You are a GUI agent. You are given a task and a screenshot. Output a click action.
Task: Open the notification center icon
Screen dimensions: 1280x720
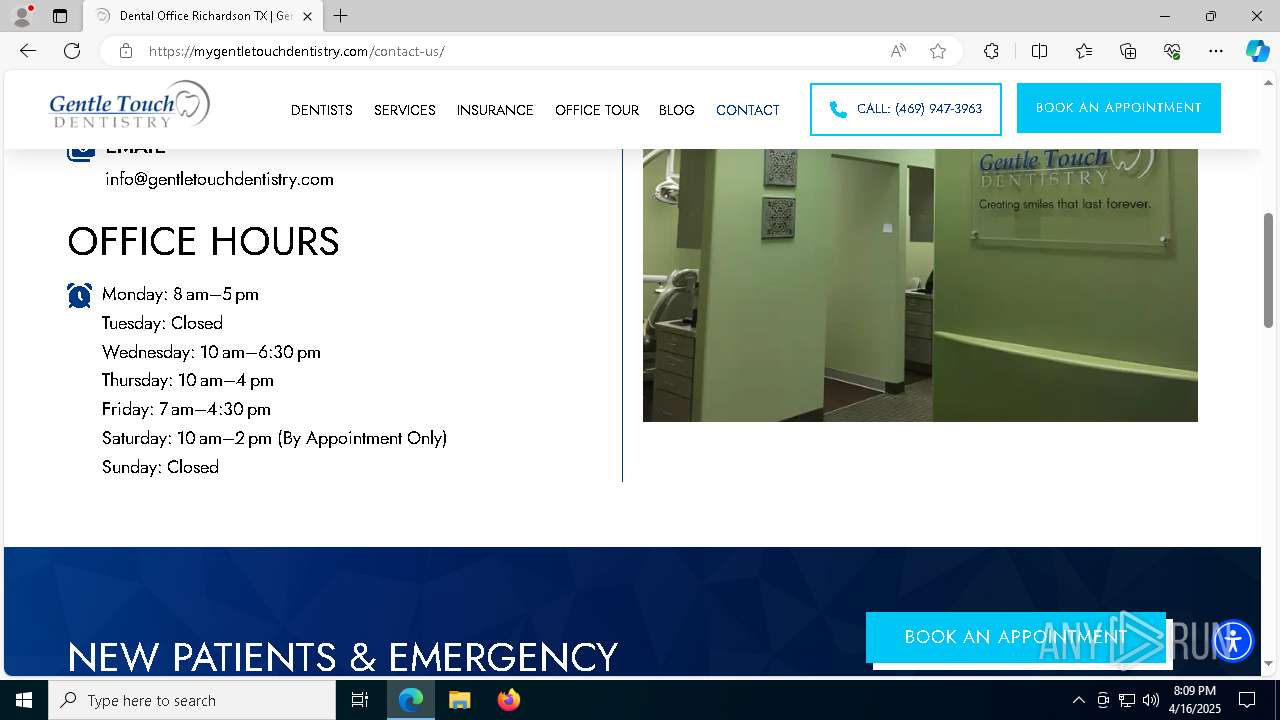[x=1247, y=700]
